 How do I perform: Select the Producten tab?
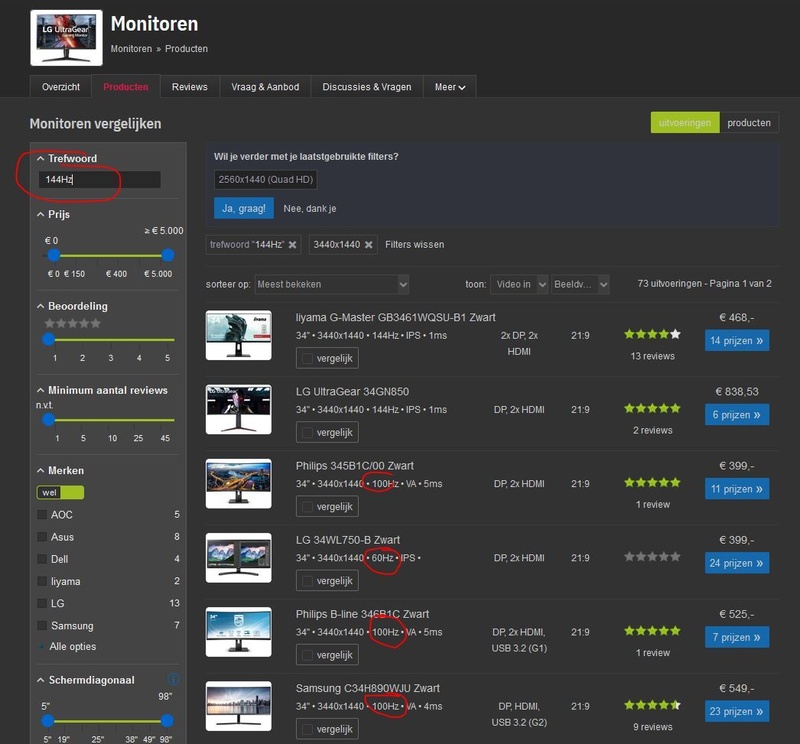click(x=126, y=87)
